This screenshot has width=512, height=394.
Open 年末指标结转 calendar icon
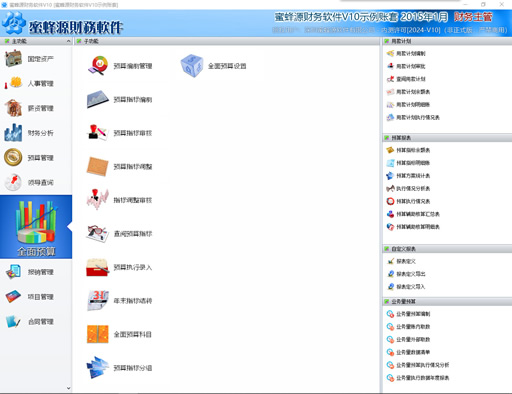(x=98, y=300)
